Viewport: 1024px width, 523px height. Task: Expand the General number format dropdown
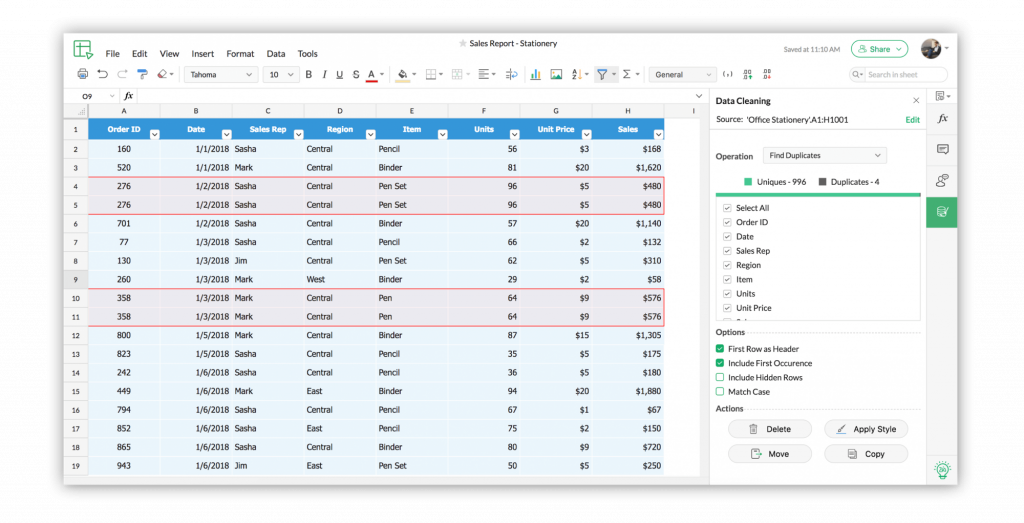(x=683, y=74)
